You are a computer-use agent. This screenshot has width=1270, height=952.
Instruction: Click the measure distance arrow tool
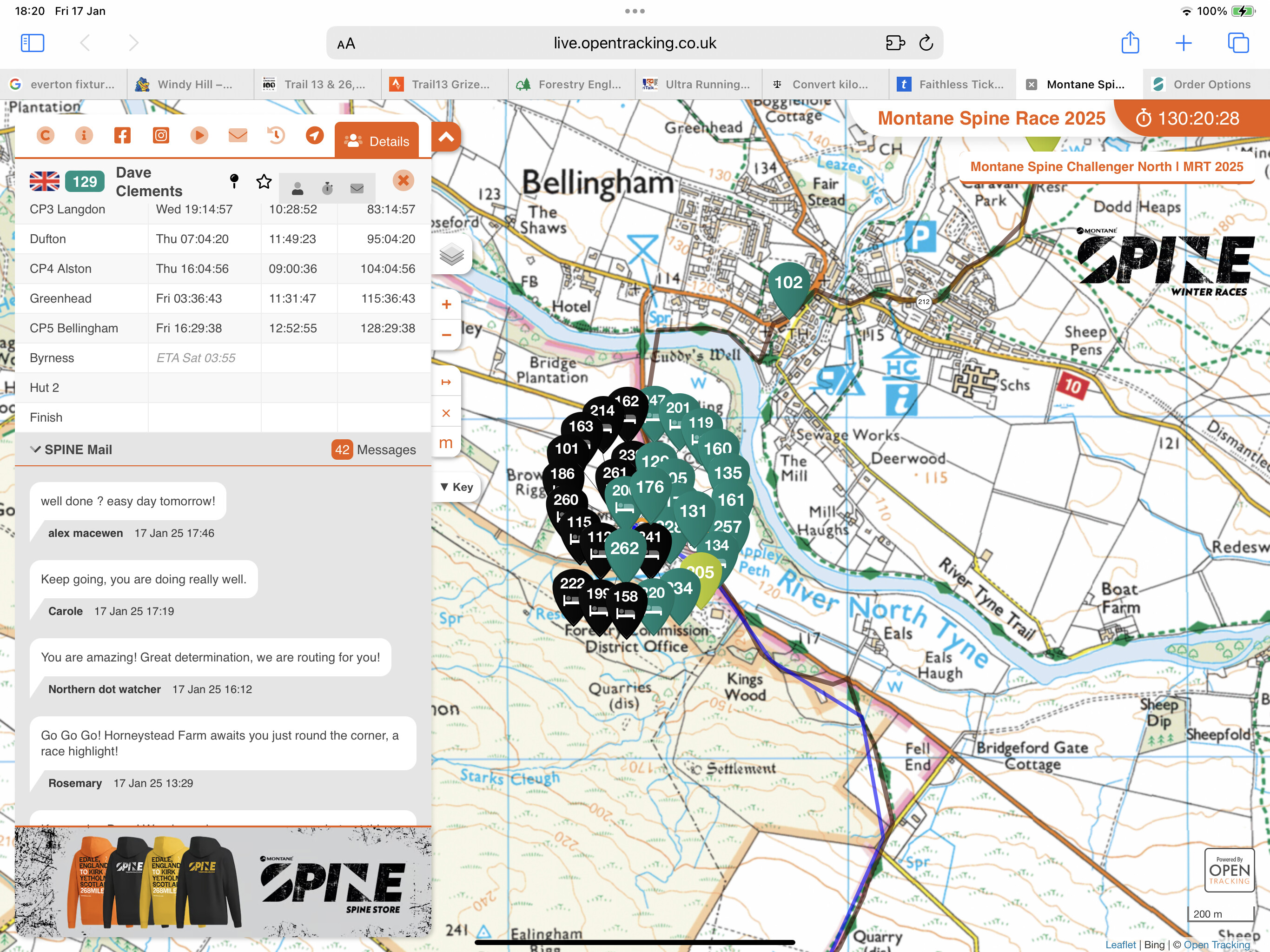click(x=446, y=382)
